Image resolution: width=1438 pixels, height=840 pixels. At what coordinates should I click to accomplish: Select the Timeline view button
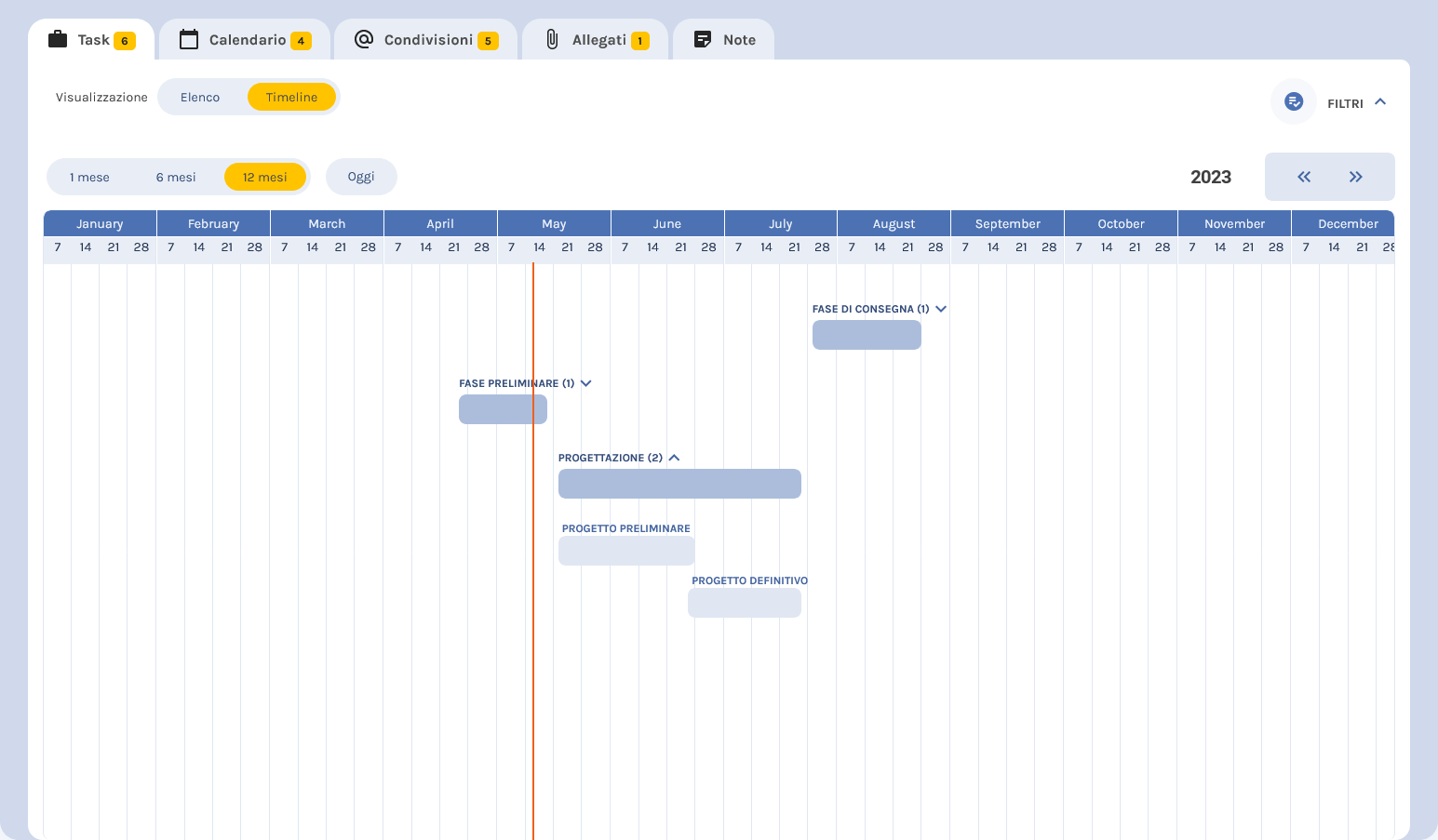tap(291, 97)
